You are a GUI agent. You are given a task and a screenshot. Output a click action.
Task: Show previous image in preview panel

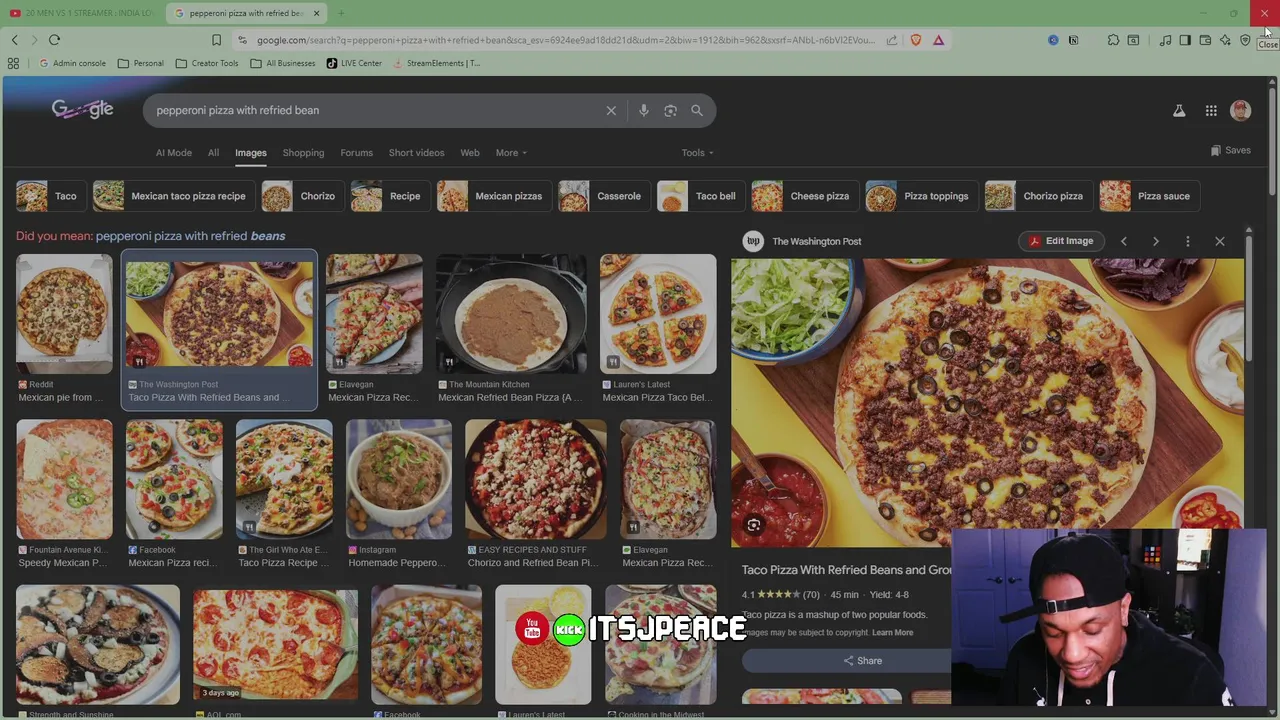click(1124, 241)
